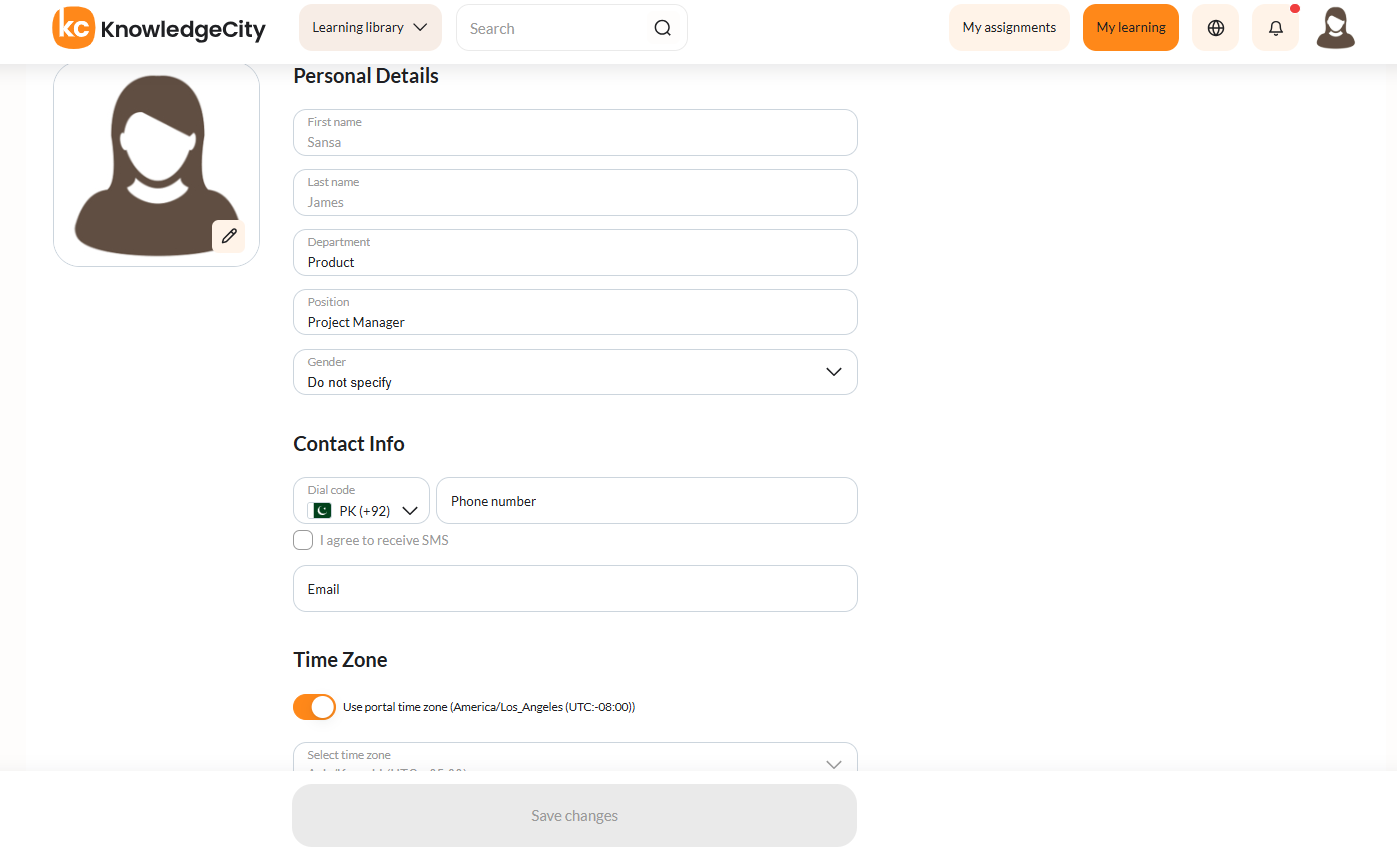Click the Last name field
Viewport: 1397px width, 853px height.
575,192
